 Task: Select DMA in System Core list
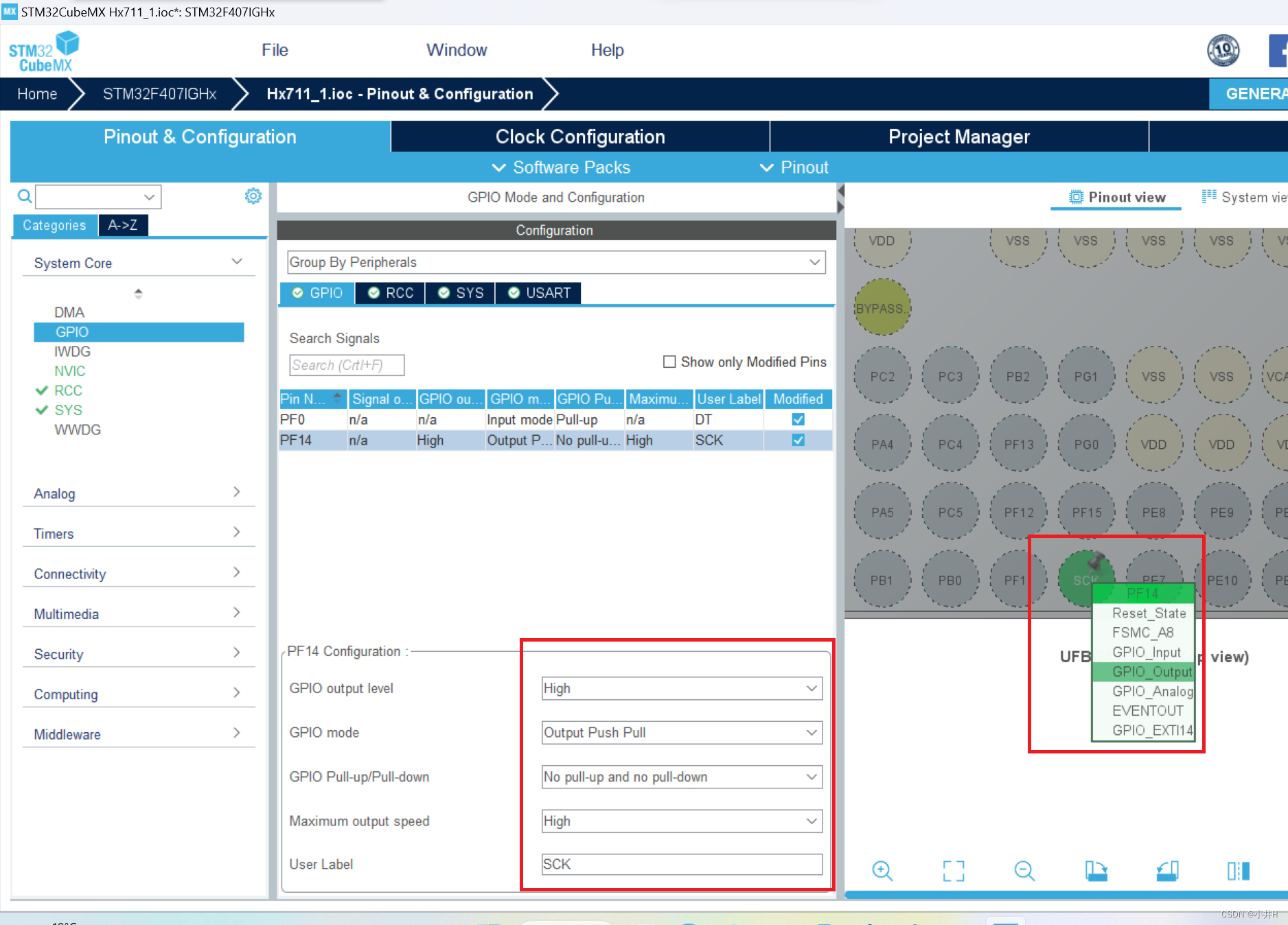[x=69, y=312]
